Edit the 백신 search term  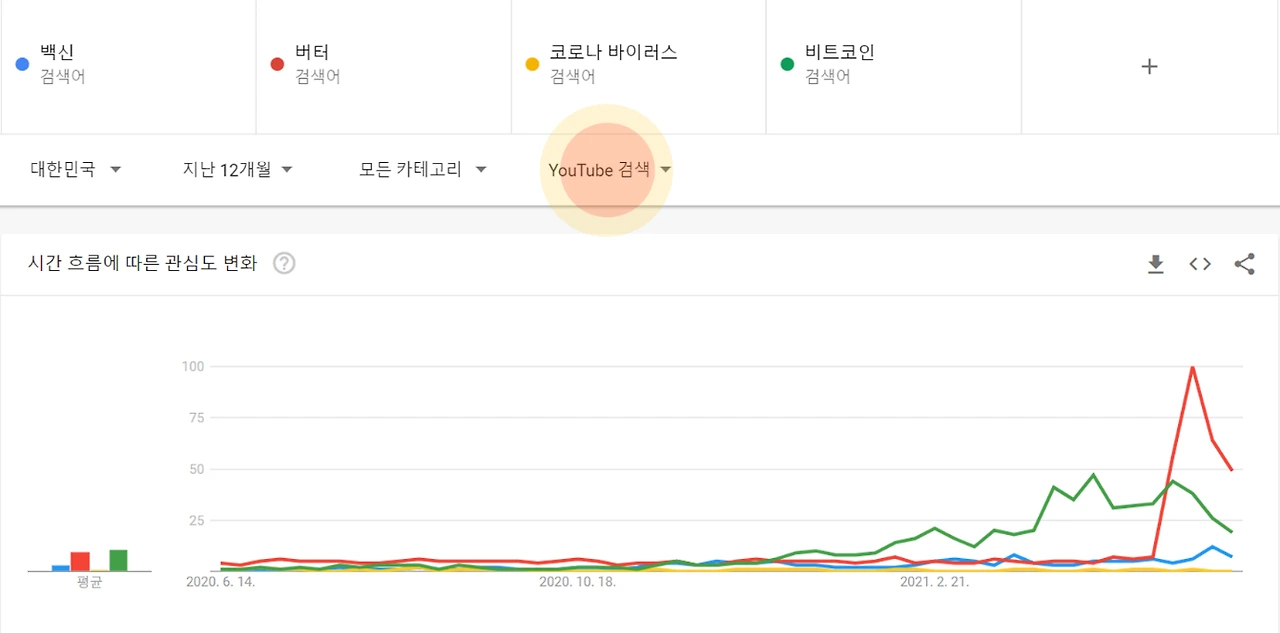point(128,67)
